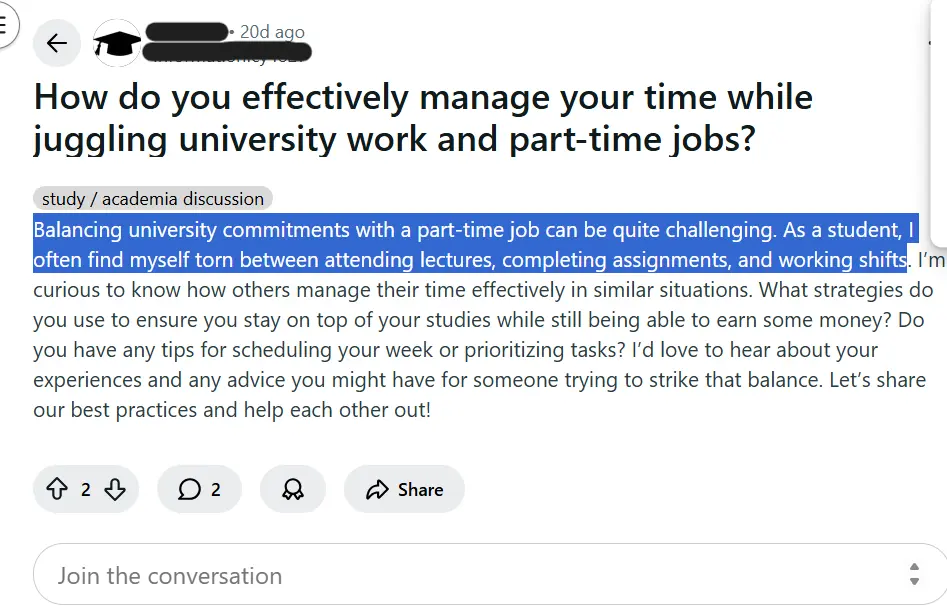This screenshot has height=606, width=947.
Task: Click the "study / academia discussion" flair tag
Action: click(153, 198)
